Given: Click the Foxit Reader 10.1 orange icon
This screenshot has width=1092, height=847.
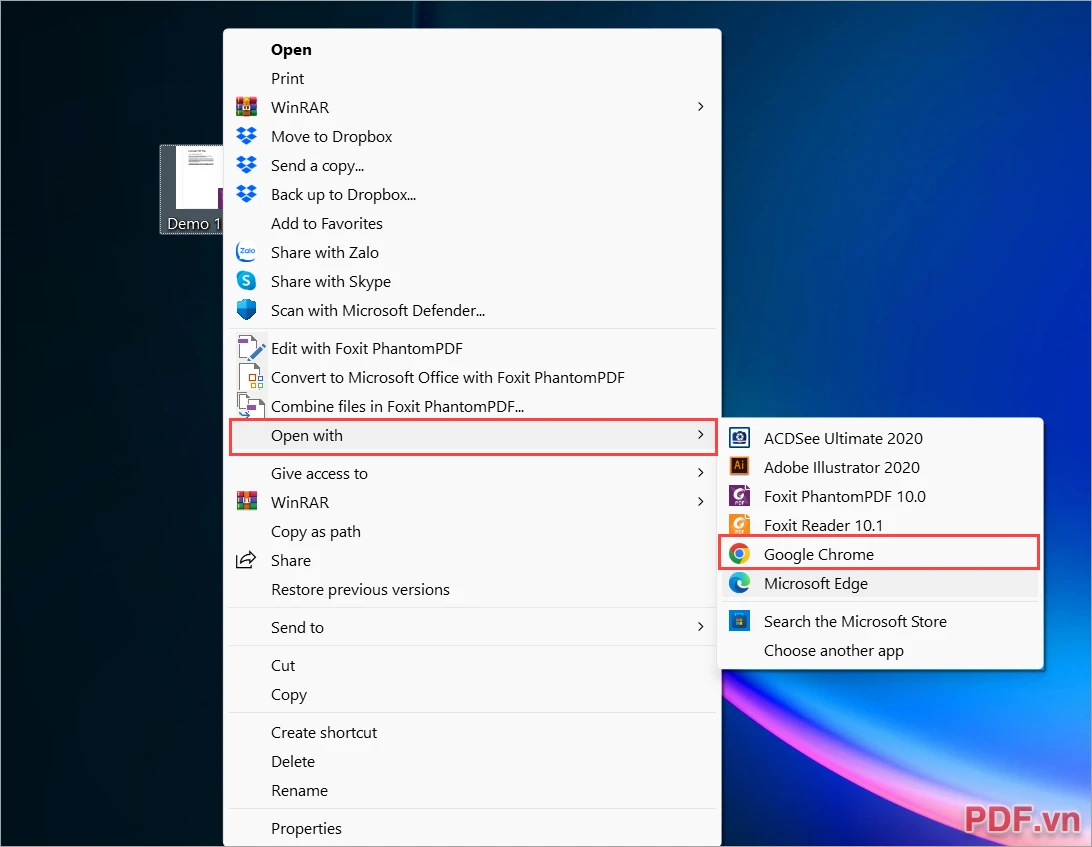Looking at the screenshot, I should (740, 524).
